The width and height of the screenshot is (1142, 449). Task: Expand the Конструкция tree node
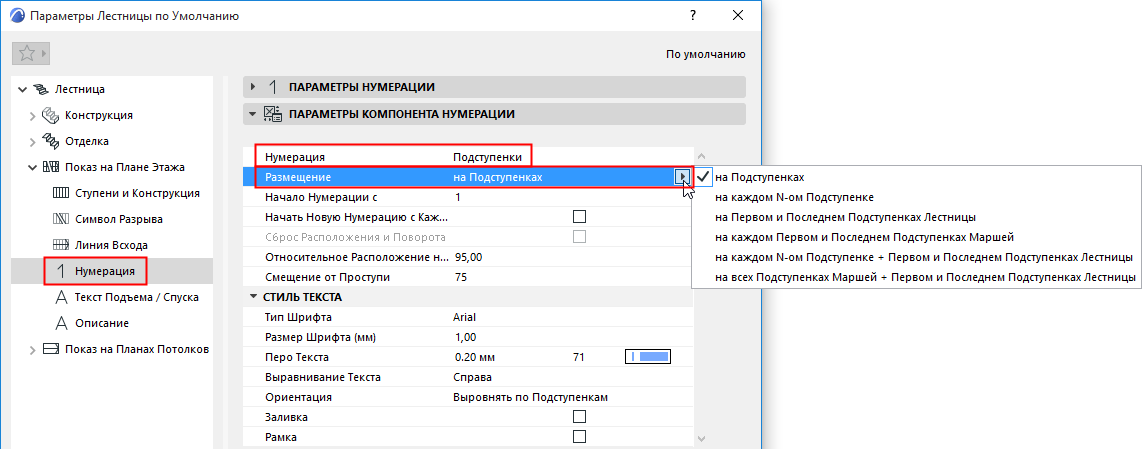point(33,116)
